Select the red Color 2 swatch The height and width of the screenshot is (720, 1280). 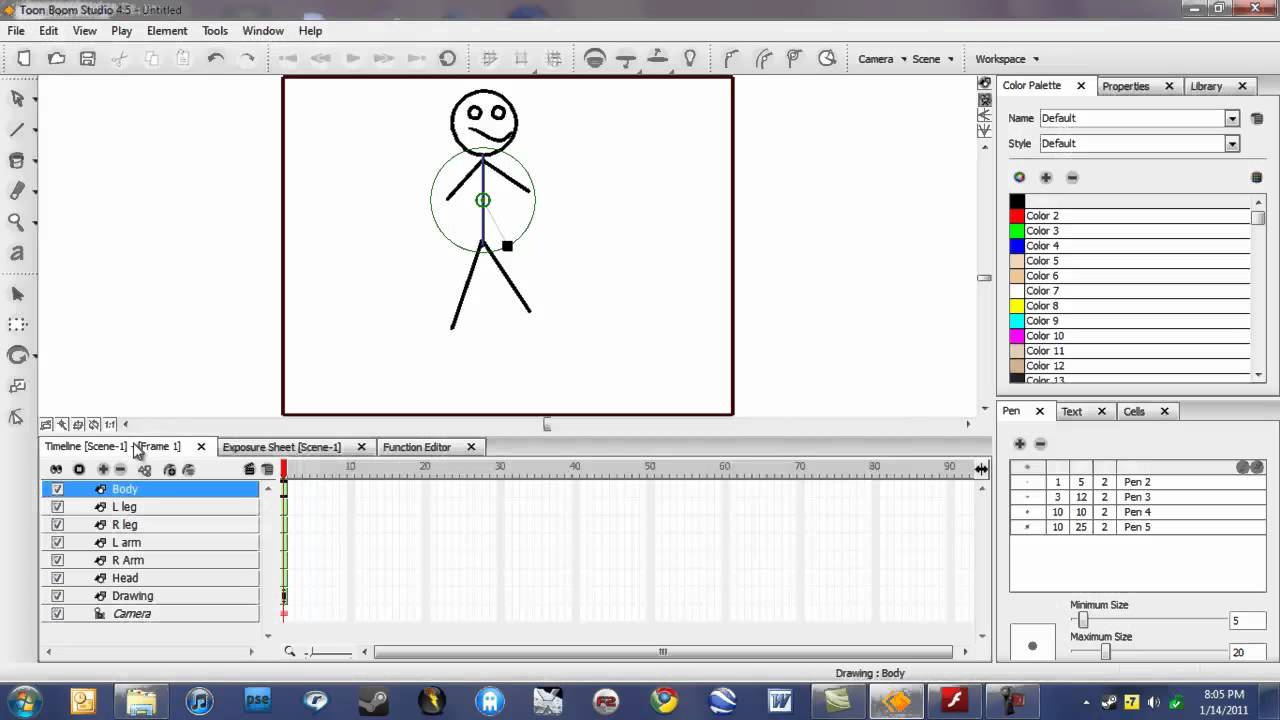1017,216
